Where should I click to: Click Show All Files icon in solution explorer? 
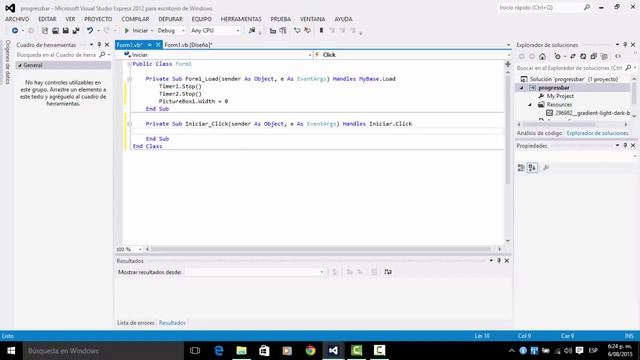604,56
